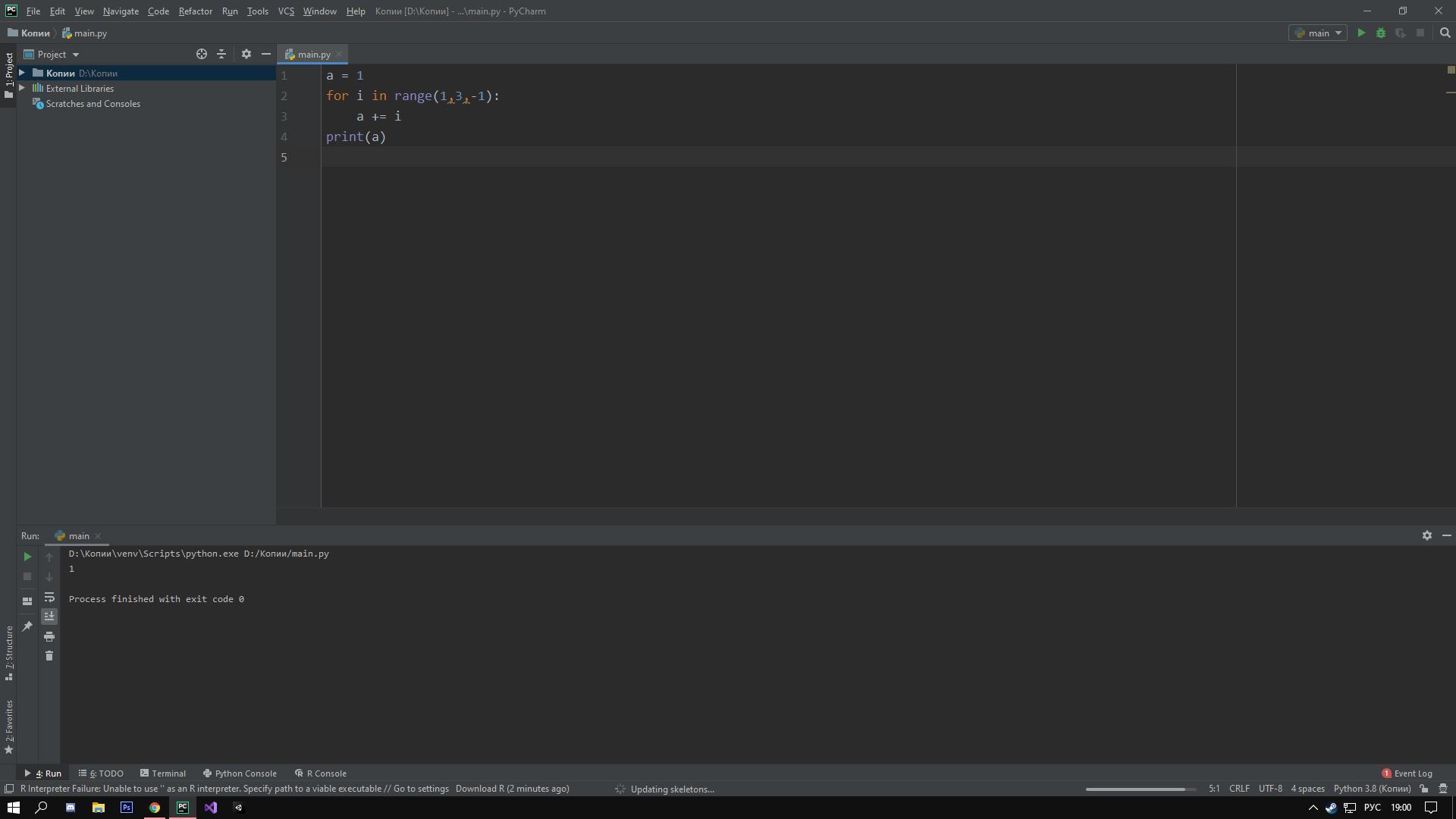Click the Up stack trace arrow
Image resolution: width=1456 pixels, height=819 pixels.
(x=49, y=557)
